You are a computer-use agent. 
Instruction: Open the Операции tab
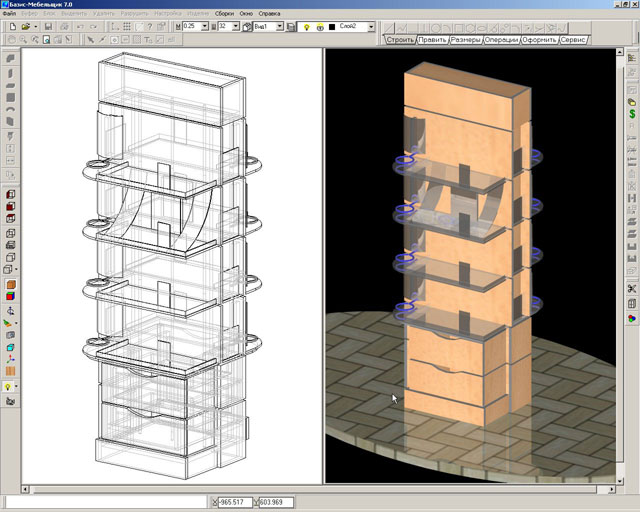[501, 40]
